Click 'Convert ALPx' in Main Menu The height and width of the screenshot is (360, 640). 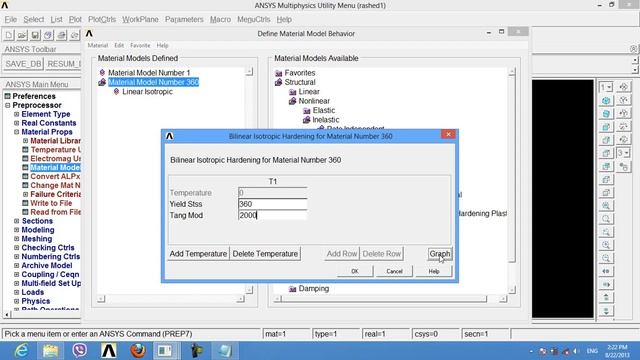[x=55, y=176]
